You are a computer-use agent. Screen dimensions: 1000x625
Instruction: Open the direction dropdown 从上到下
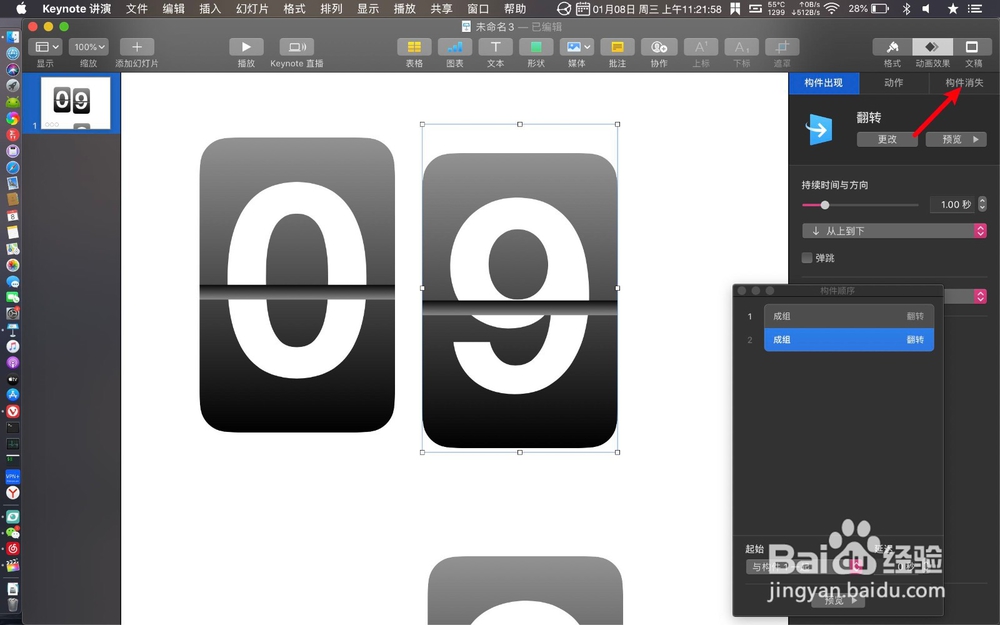[894, 231]
